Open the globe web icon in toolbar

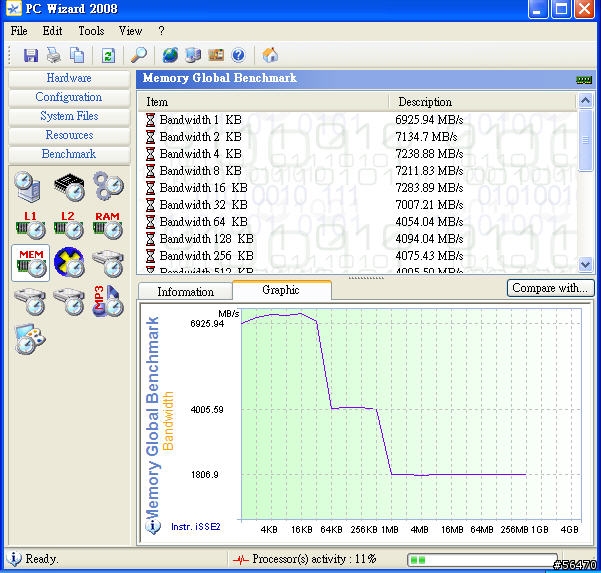(170, 55)
